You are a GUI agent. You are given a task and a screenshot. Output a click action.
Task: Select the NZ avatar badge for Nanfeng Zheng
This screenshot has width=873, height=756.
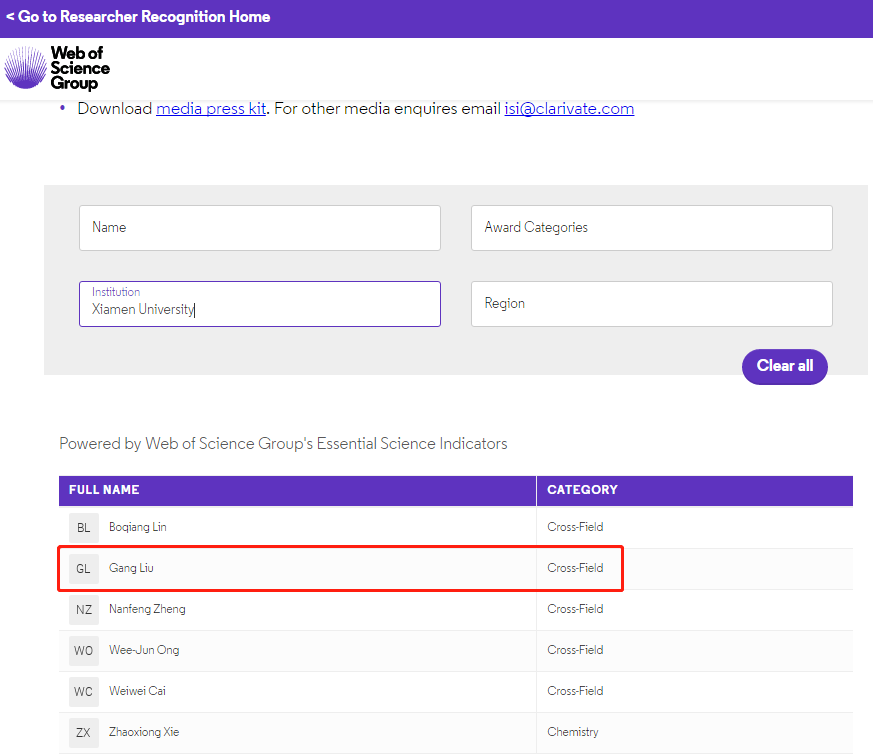(84, 609)
